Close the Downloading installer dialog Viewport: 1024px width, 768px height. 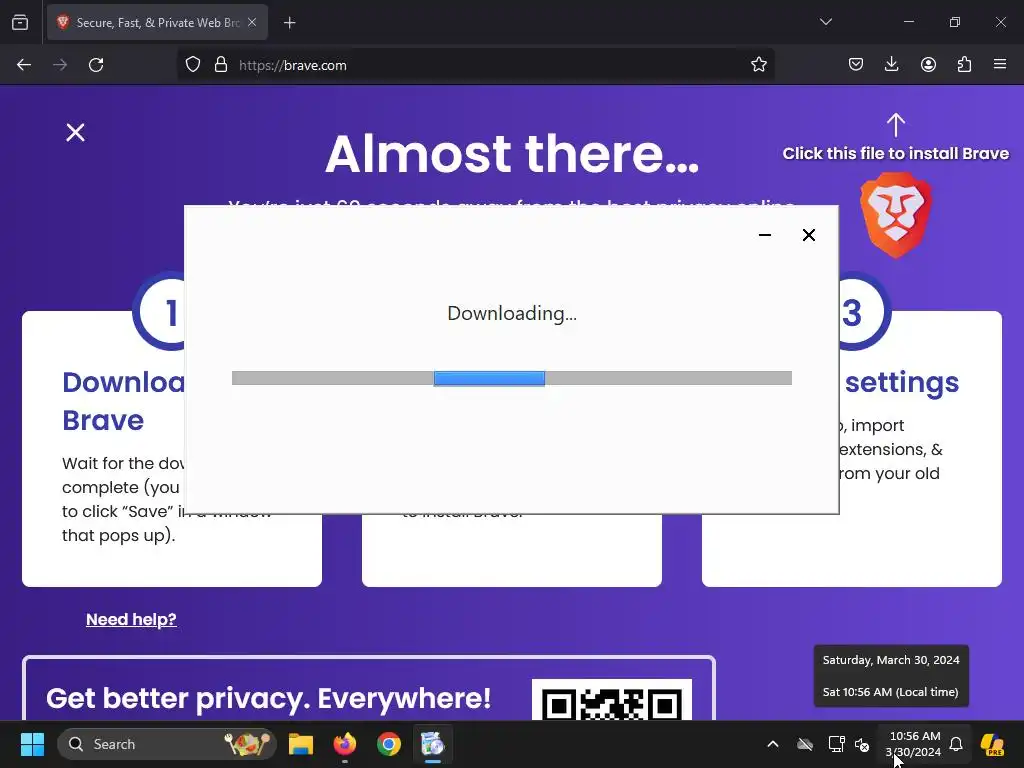(x=808, y=235)
